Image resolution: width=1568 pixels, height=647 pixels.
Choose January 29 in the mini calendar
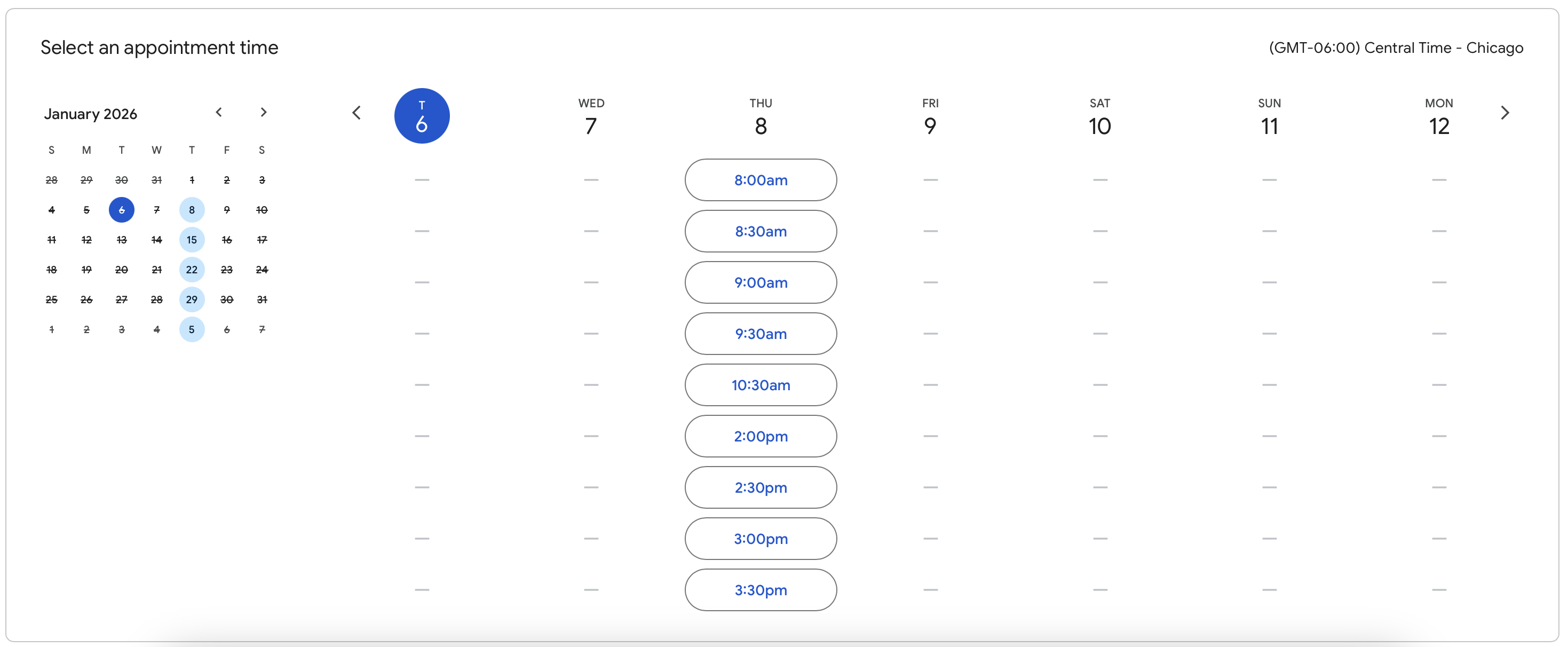192,299
